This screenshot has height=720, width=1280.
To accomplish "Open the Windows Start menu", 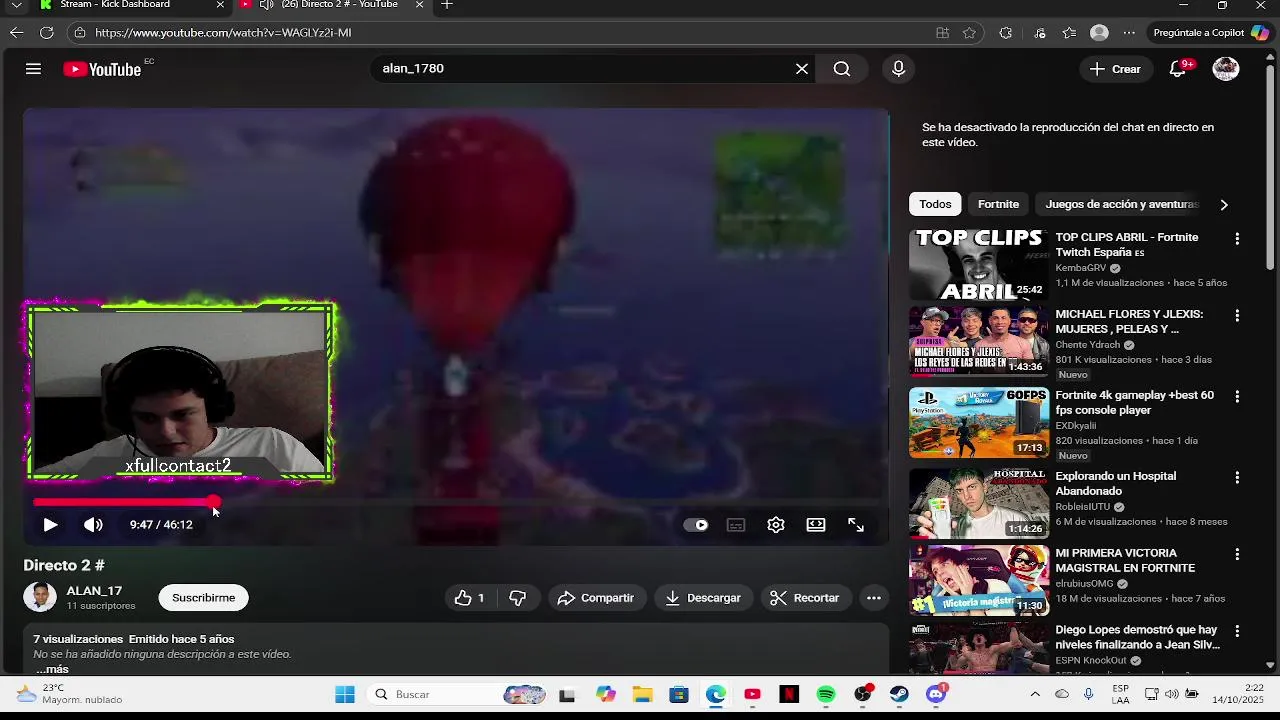I will click(345, 694).
